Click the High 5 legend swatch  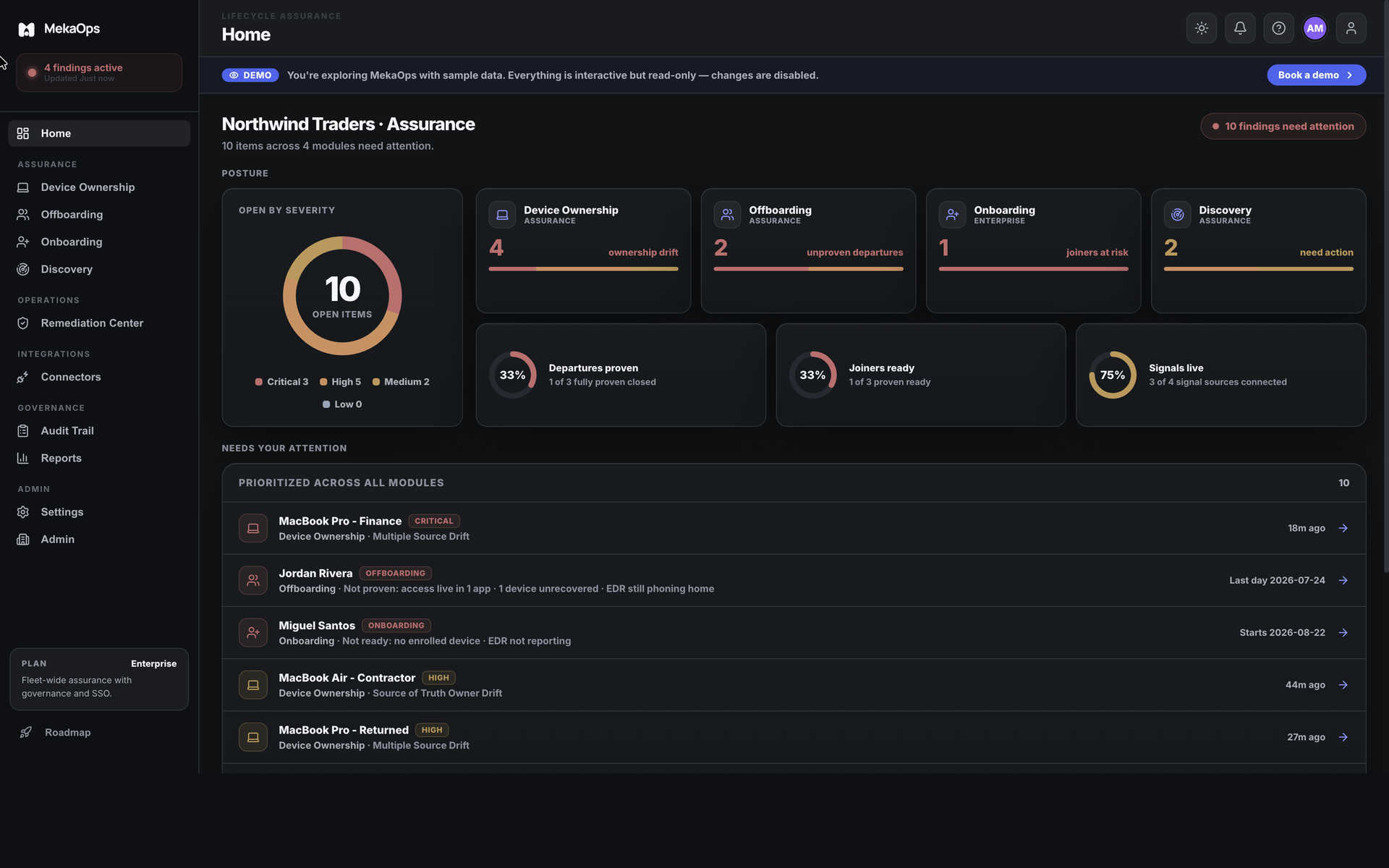323,382
